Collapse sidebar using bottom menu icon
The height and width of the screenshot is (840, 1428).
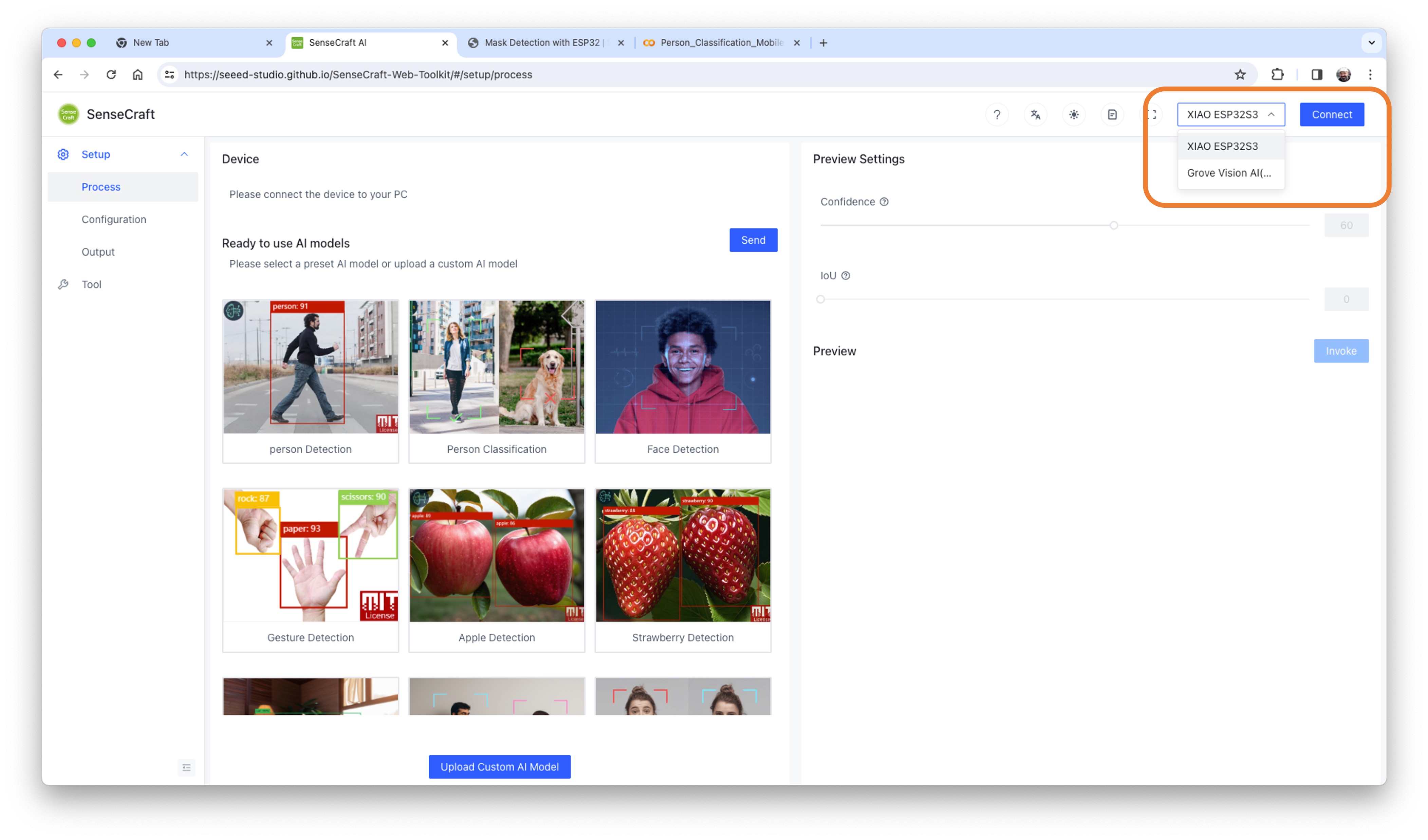point(186,767)
